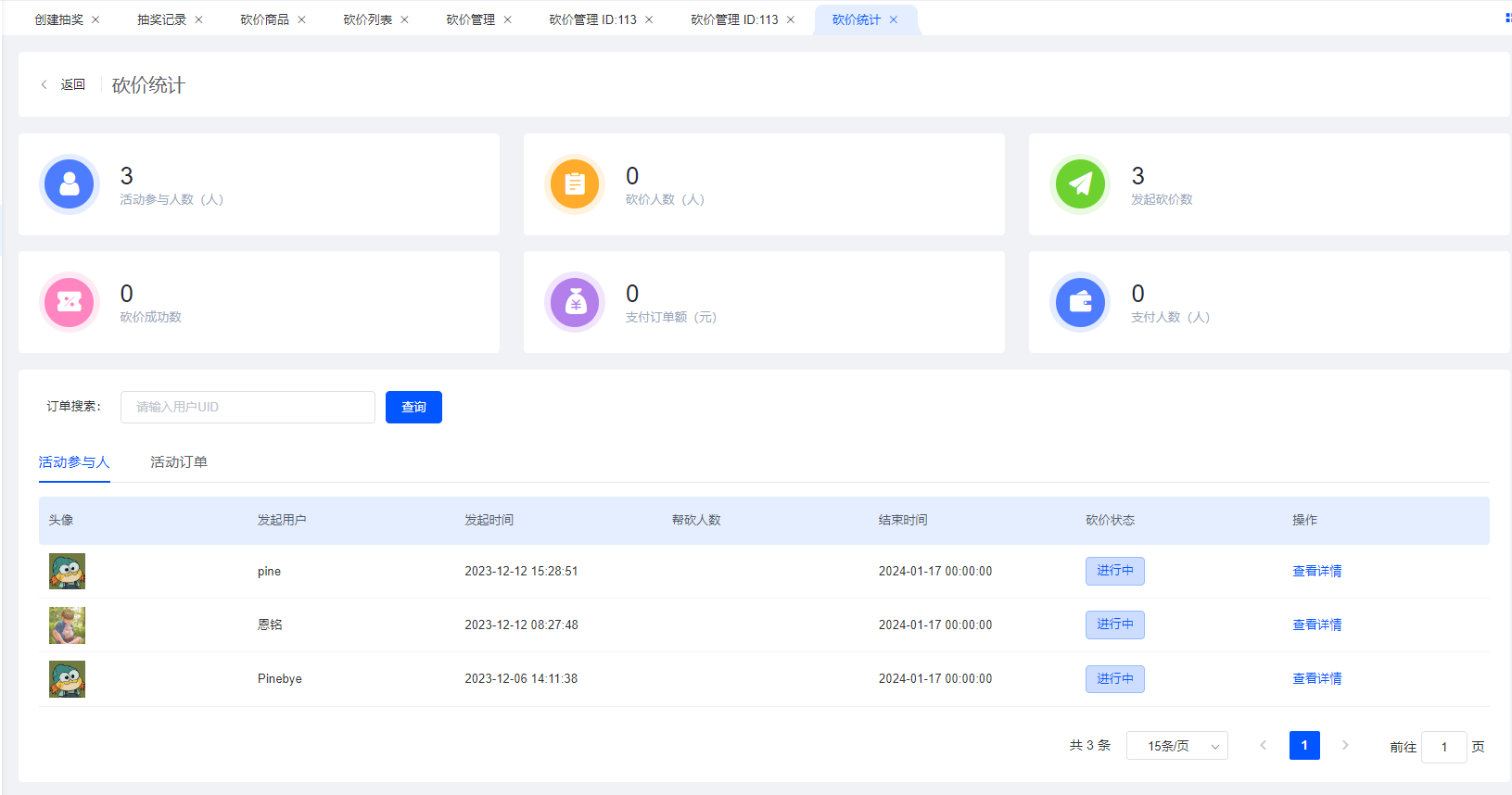Click page number 1 in pagination
The width and height of the screenshot is (1512, 795).
point(1304,745)
